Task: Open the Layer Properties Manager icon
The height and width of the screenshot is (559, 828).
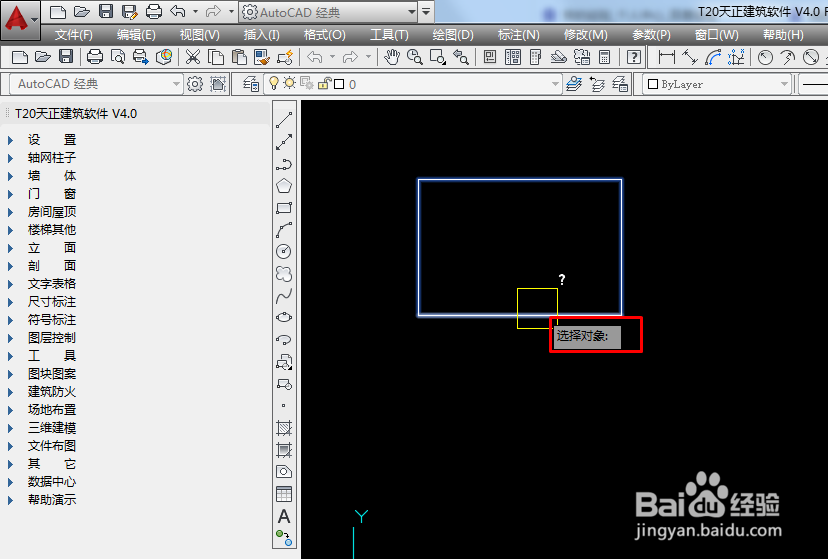Action: click(x=250, y=84)
